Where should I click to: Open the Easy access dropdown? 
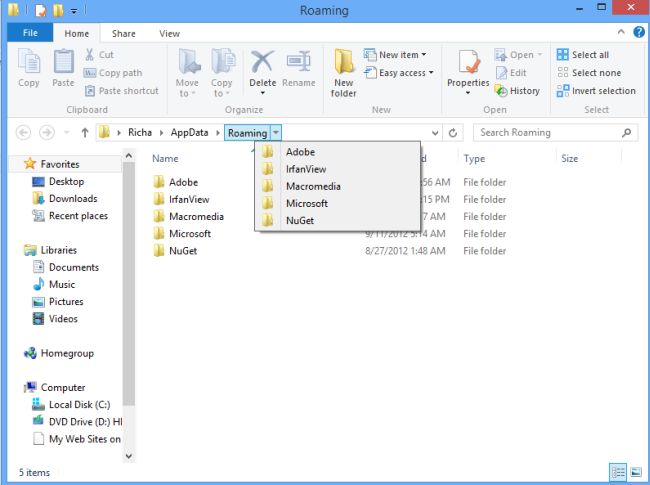pyautogui.click(x=399, y=73)
